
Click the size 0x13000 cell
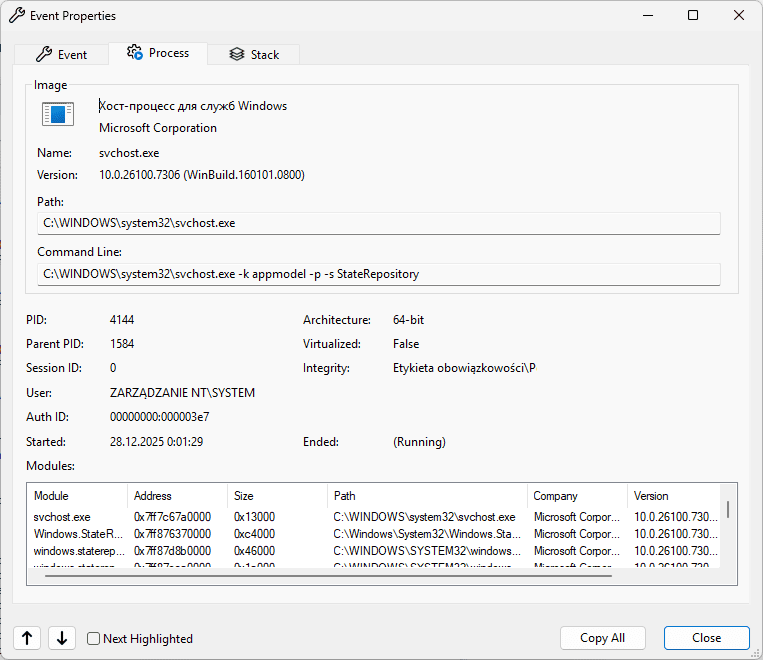pos(254,517)
